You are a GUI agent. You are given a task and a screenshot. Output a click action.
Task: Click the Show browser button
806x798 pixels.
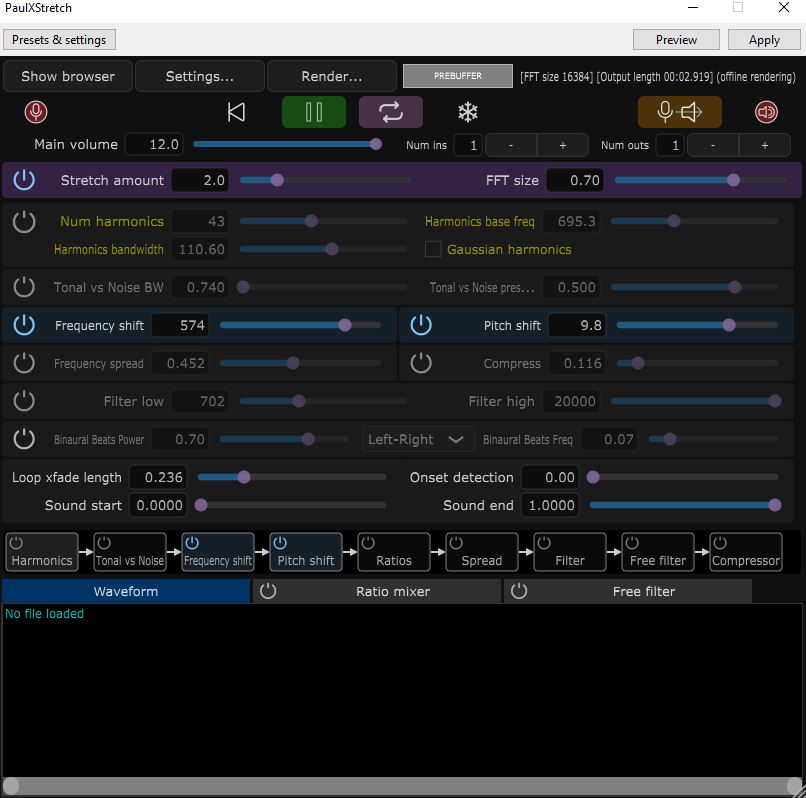click(x=67, y=76)
